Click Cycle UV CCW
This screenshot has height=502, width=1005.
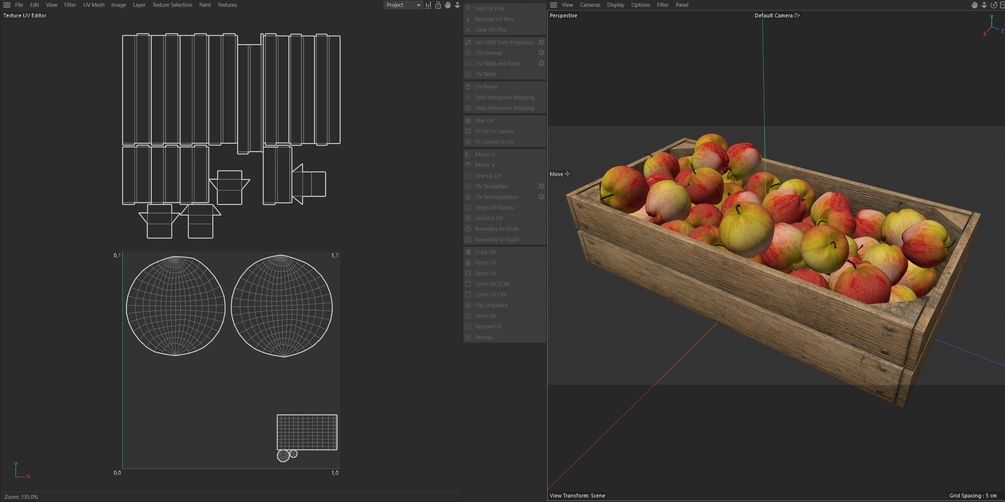505,284
